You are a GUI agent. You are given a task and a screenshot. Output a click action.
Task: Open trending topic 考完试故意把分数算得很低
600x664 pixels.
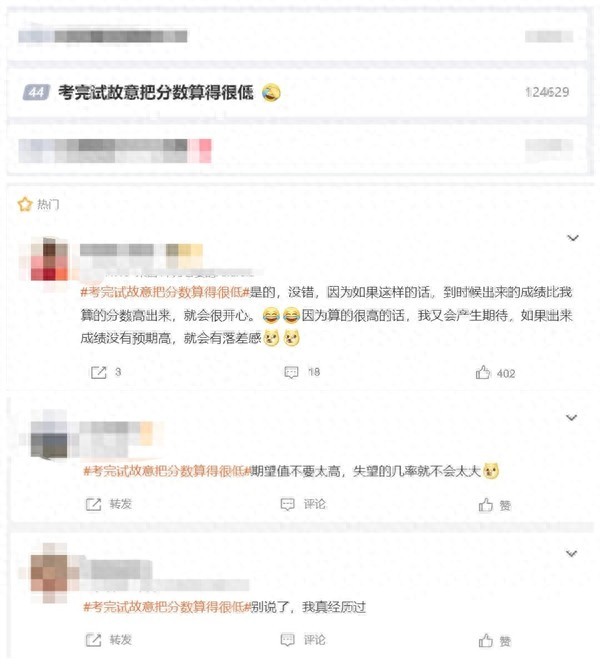pyautogui.click(x=156, y=92)
